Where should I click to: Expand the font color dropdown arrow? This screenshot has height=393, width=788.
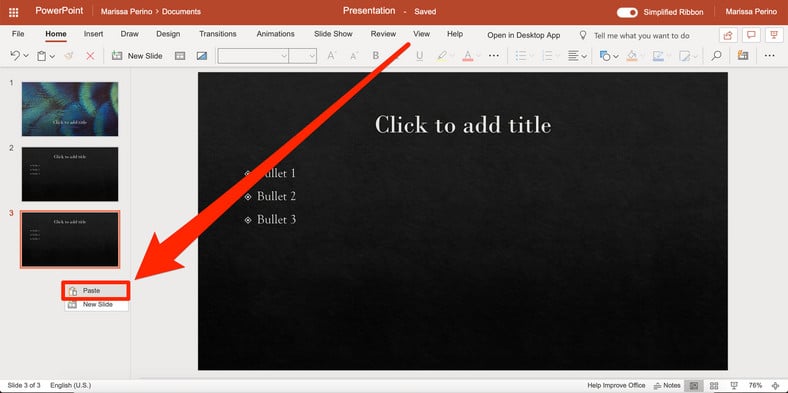click(478, 56)
